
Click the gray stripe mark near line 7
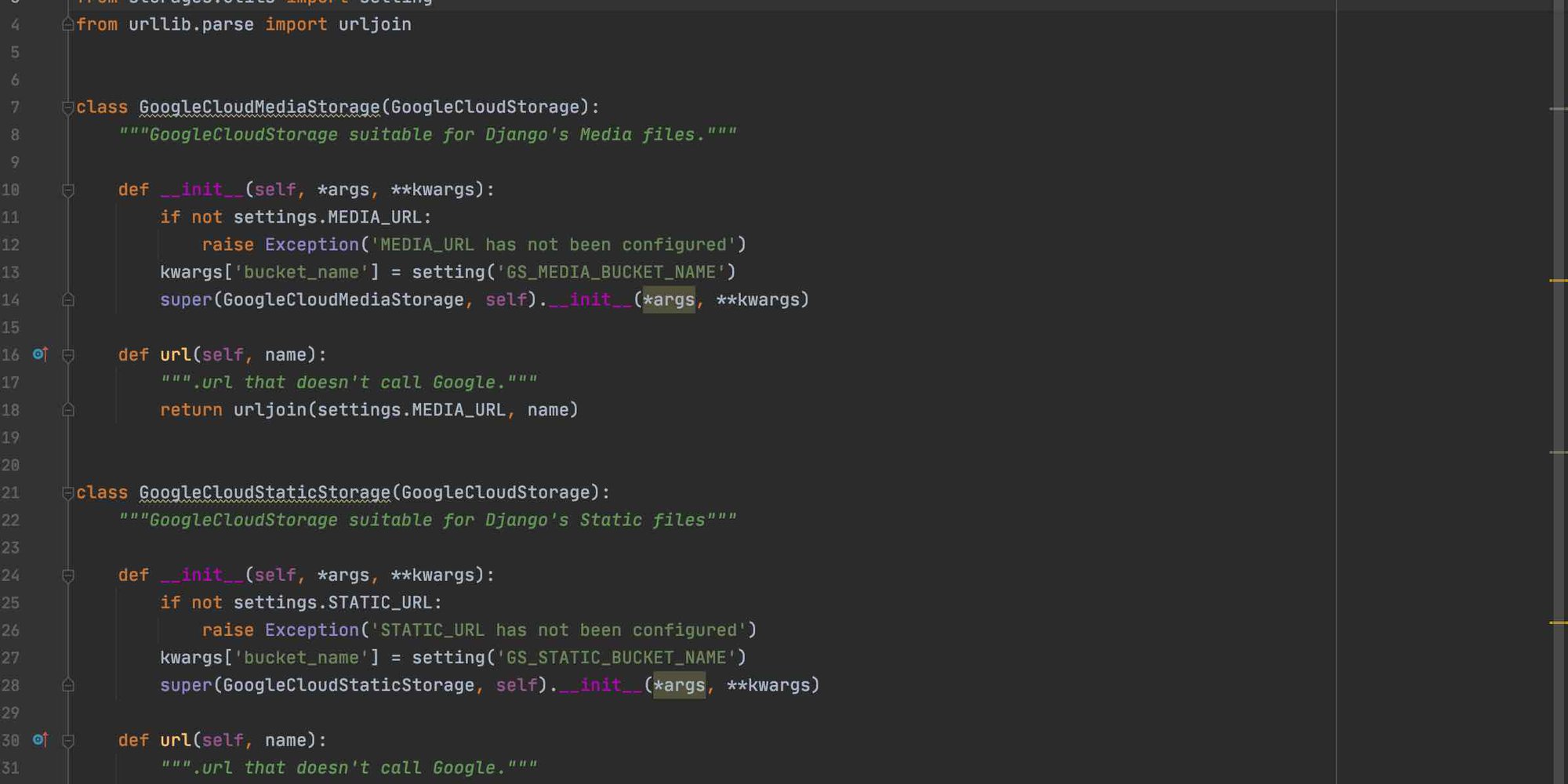1559,109
